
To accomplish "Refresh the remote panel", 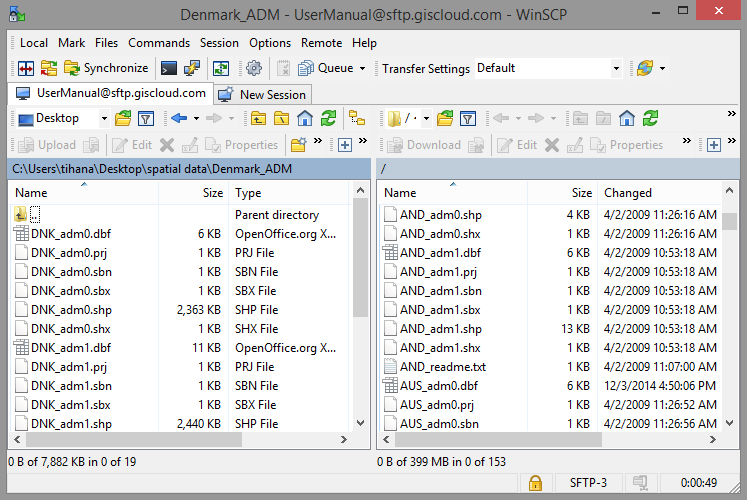I will pos(650,119).
